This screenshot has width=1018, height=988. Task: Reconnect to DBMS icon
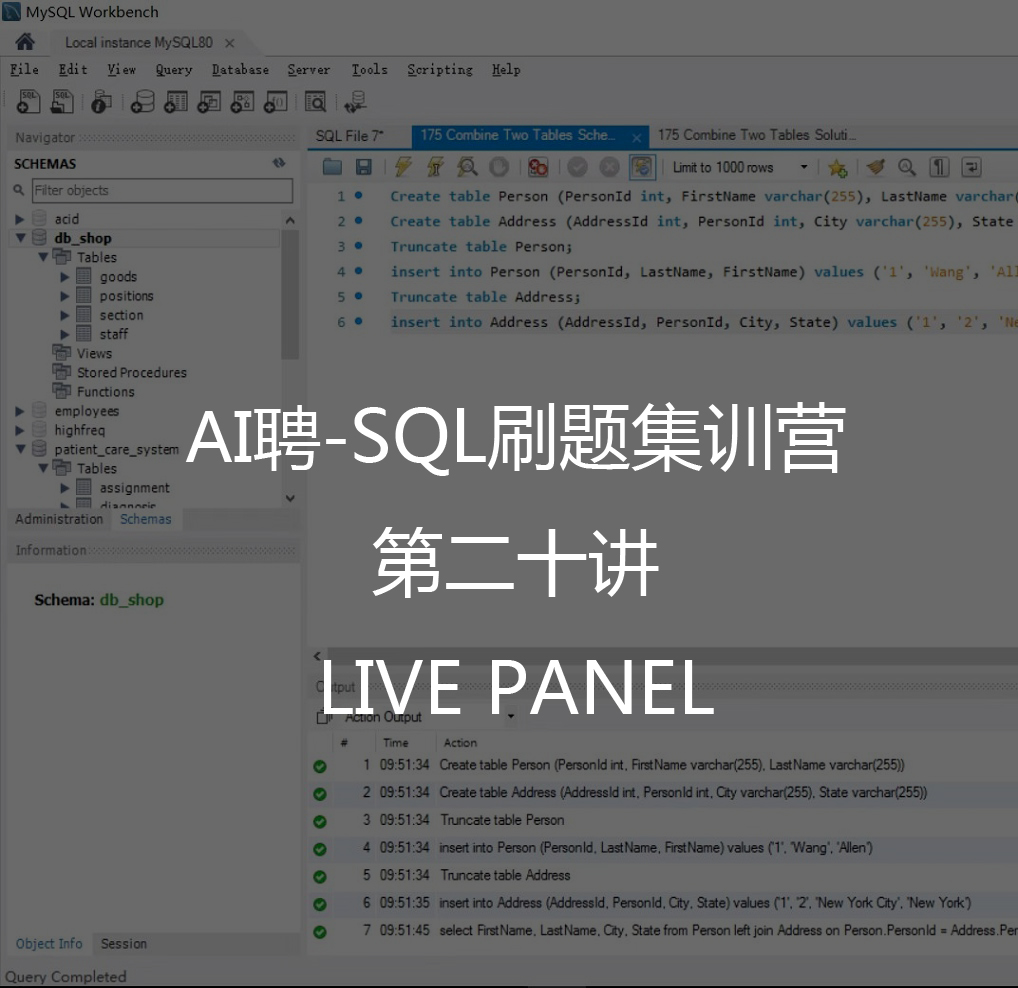point(356,102)
